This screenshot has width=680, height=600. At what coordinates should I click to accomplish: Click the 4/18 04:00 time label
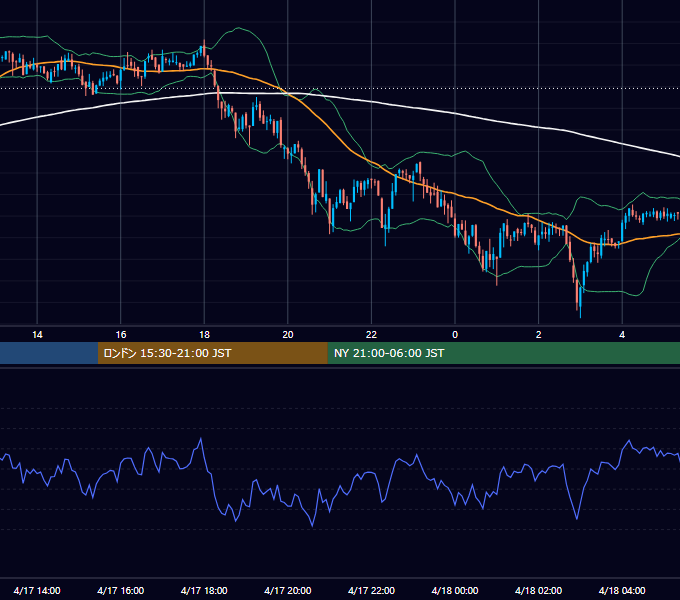(622, 590)
